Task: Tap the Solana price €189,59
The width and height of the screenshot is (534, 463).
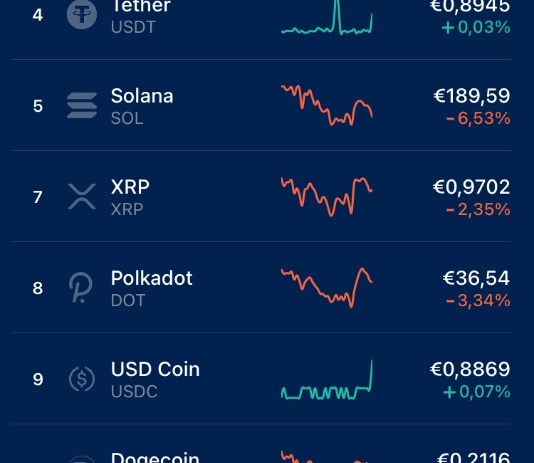Action: 472,96
